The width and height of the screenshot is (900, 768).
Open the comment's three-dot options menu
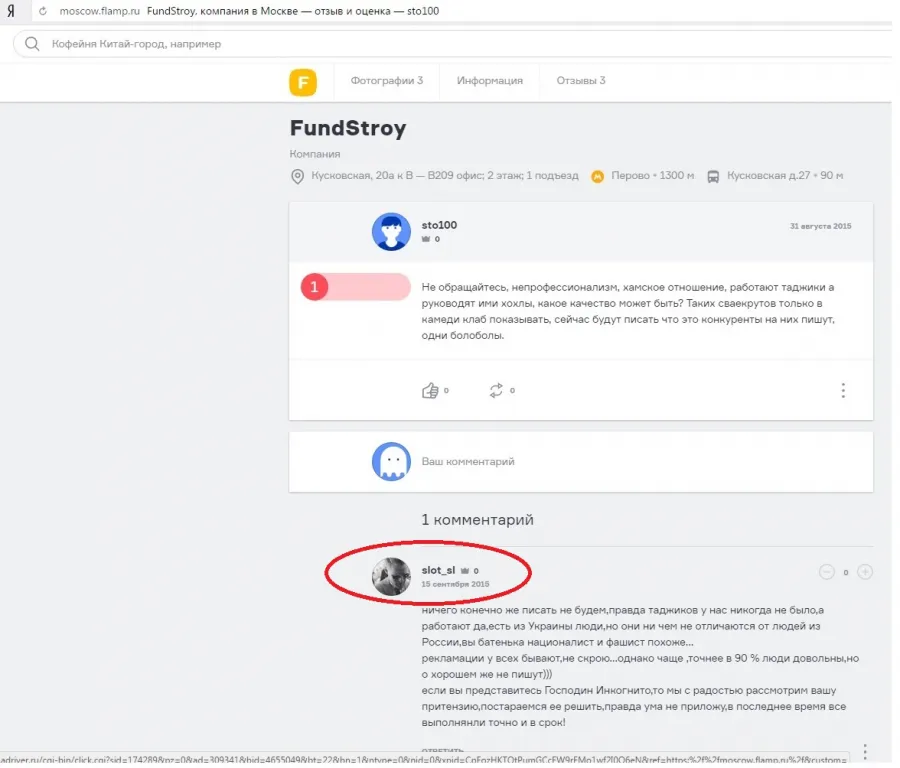[864, 751]
